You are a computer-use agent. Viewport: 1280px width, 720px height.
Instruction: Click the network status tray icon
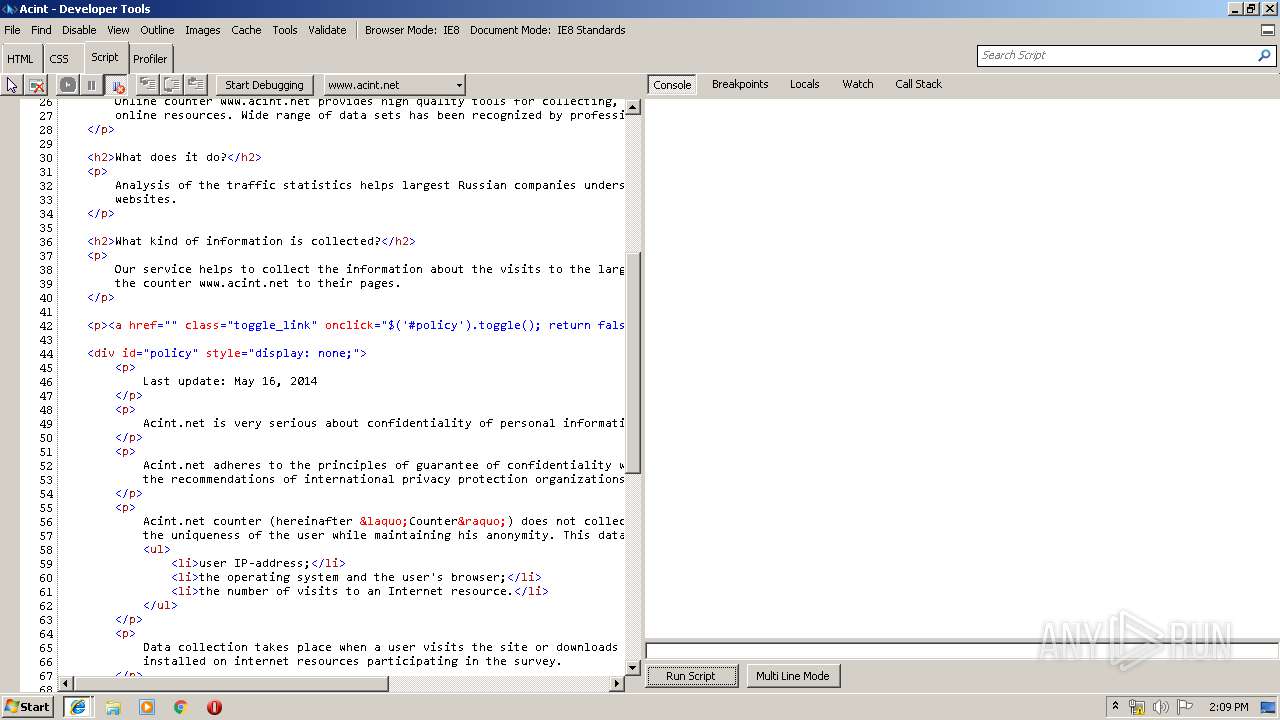point(1137,707)
